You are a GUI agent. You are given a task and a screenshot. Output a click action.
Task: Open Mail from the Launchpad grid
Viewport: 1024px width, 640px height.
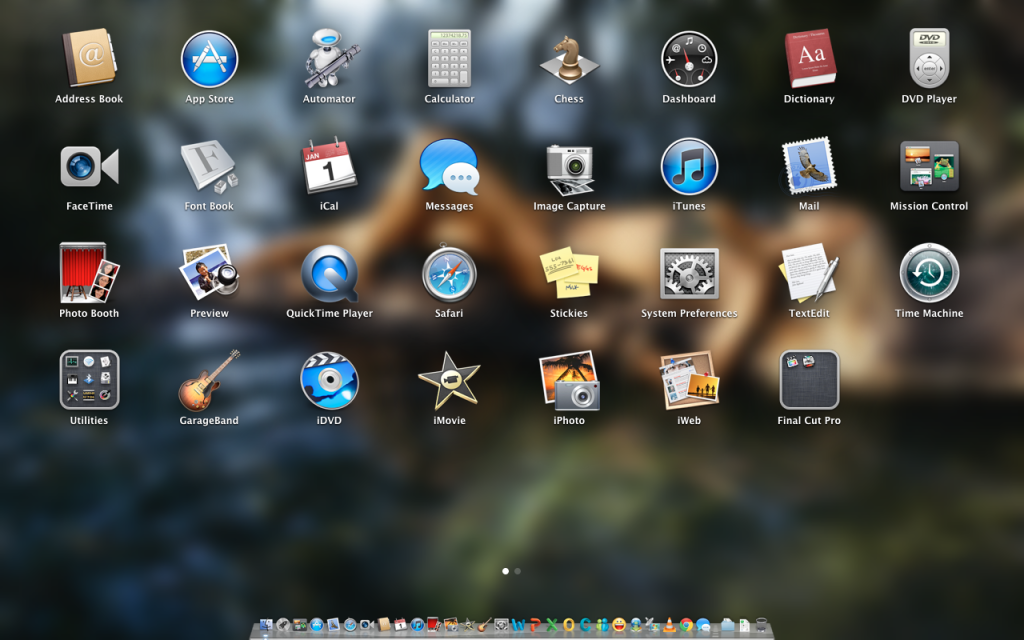pyautogui.click(x=809, y=166)
